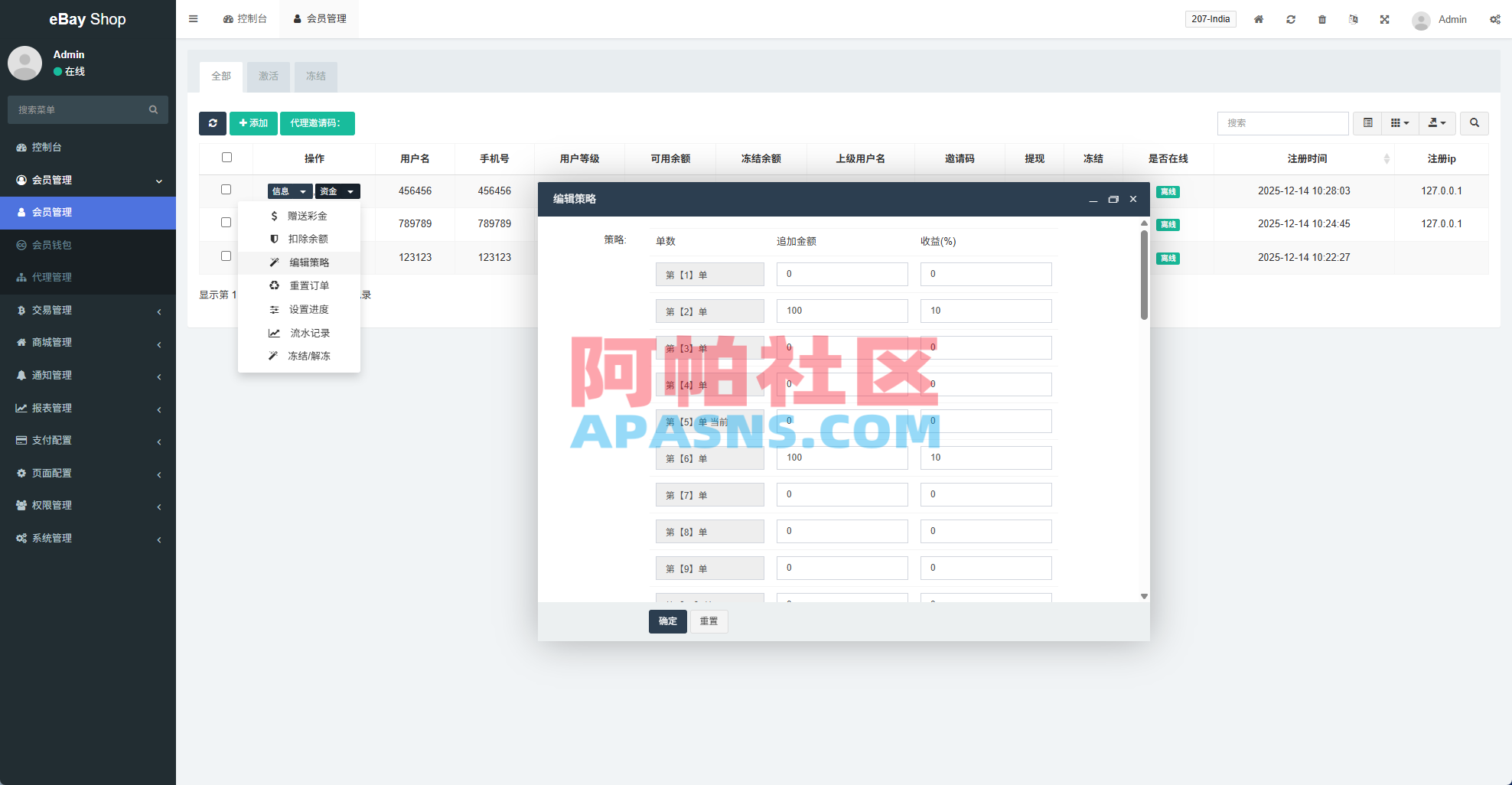Click the table refresh button icon
Viewport: 1512px width, 785px height.
click(213, 123)
